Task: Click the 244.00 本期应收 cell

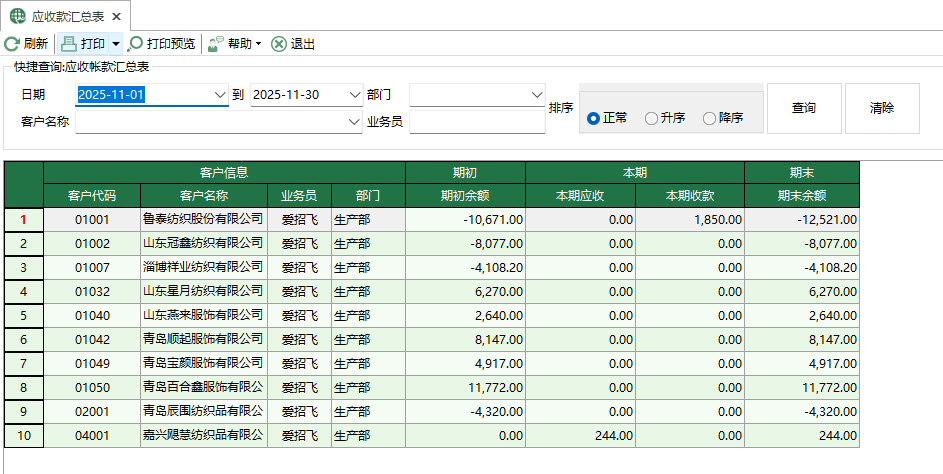Action: point(580,436)
